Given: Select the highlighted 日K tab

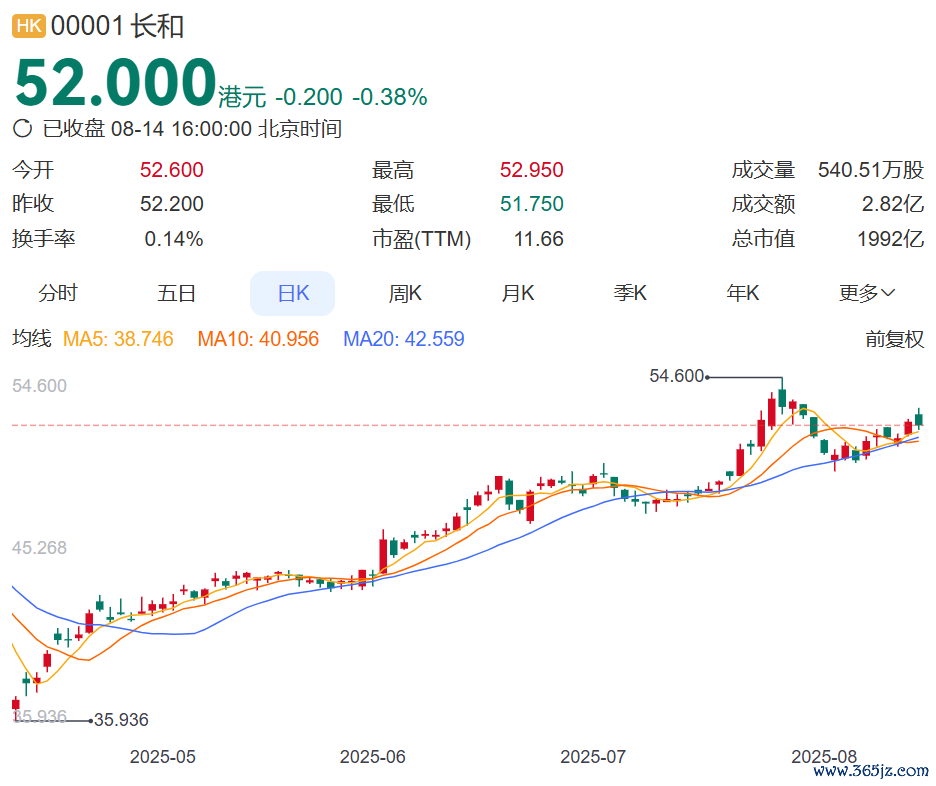Looking at the screenshot, I should point(292,293).
